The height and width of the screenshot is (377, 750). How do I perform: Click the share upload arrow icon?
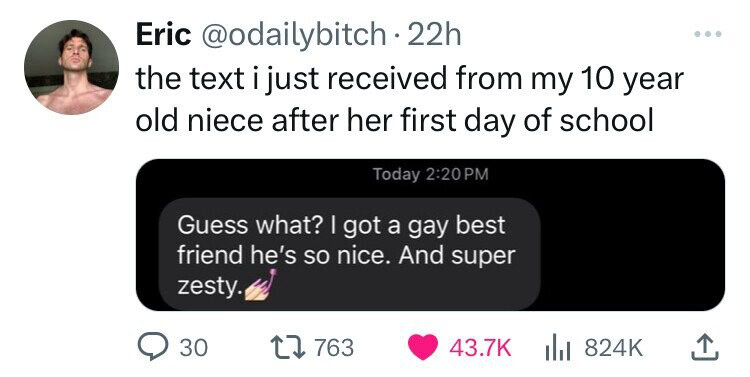706,347
